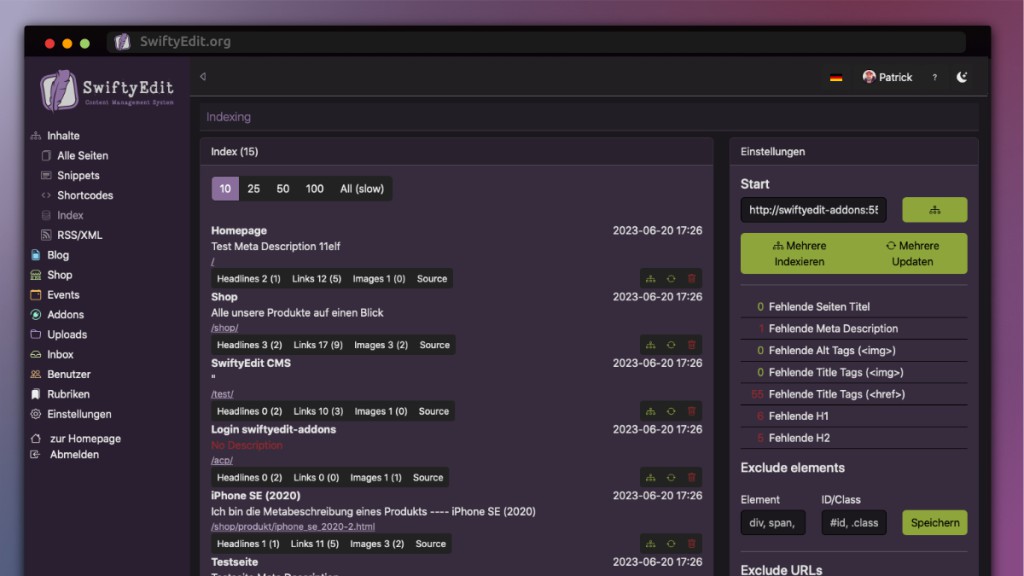Click the start URL input field
1024x576 pixels.
click(x=813, y=210)
